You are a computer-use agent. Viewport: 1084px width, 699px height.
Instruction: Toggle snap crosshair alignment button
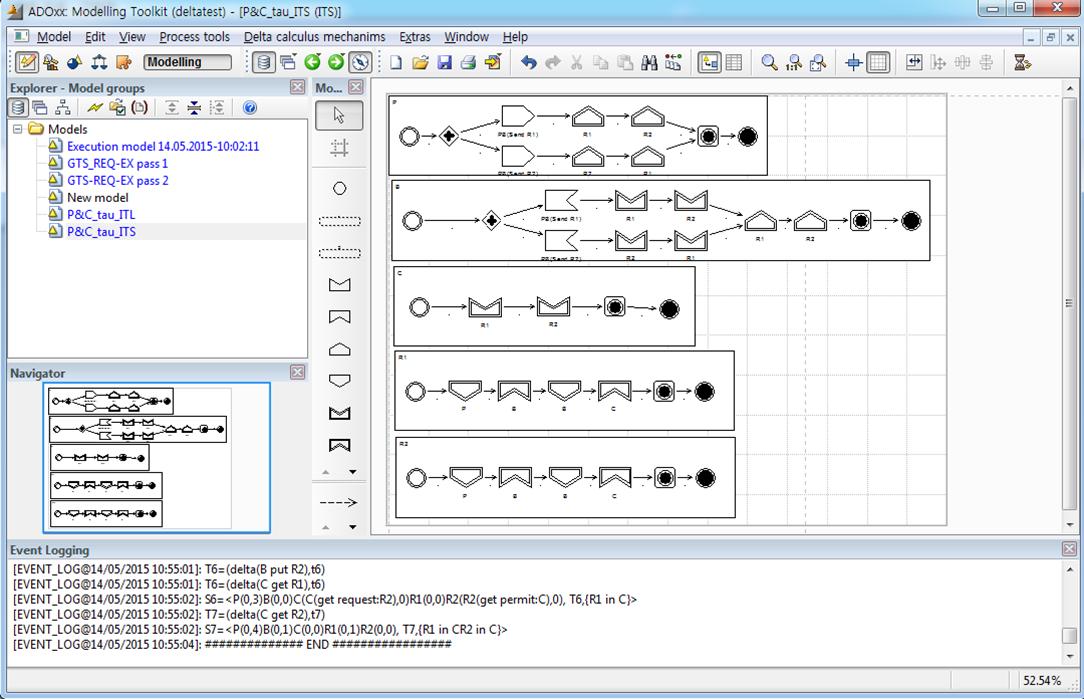coord(854,62)
